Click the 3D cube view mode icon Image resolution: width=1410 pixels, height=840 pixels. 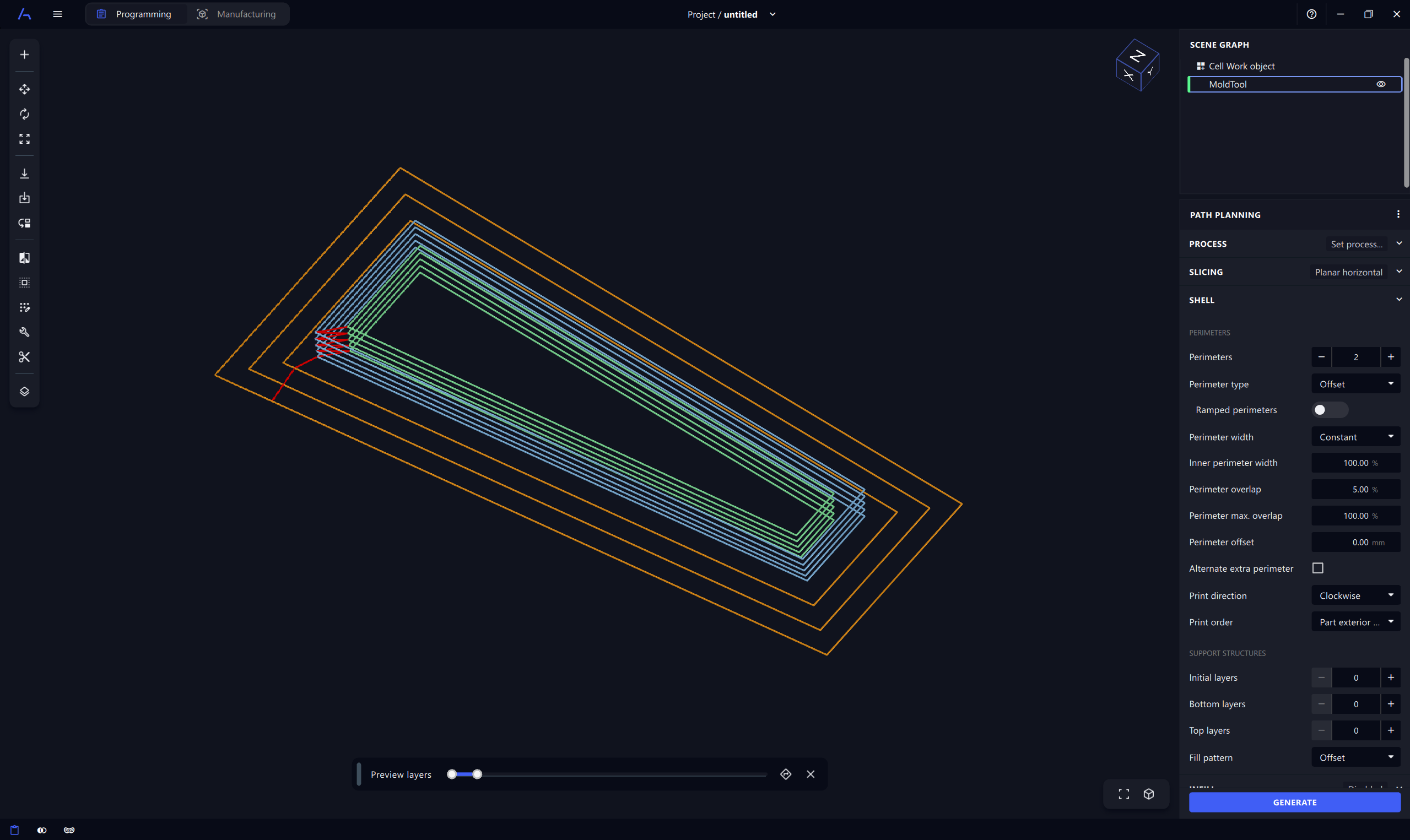coord(1148,794)
